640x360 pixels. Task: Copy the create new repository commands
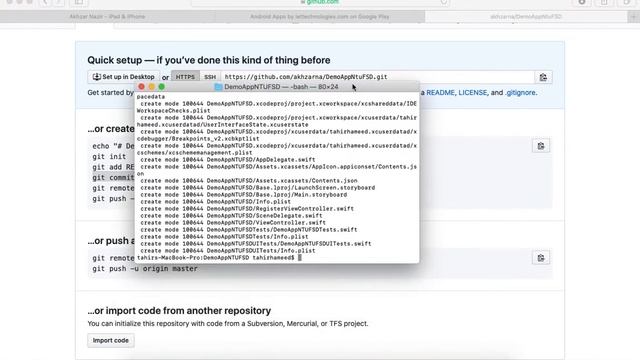[541, 146]
